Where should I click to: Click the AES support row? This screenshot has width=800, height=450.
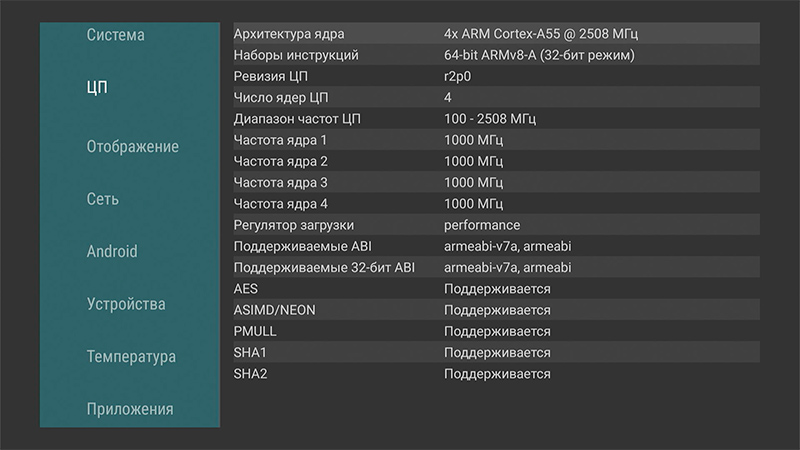click(495, 289)
